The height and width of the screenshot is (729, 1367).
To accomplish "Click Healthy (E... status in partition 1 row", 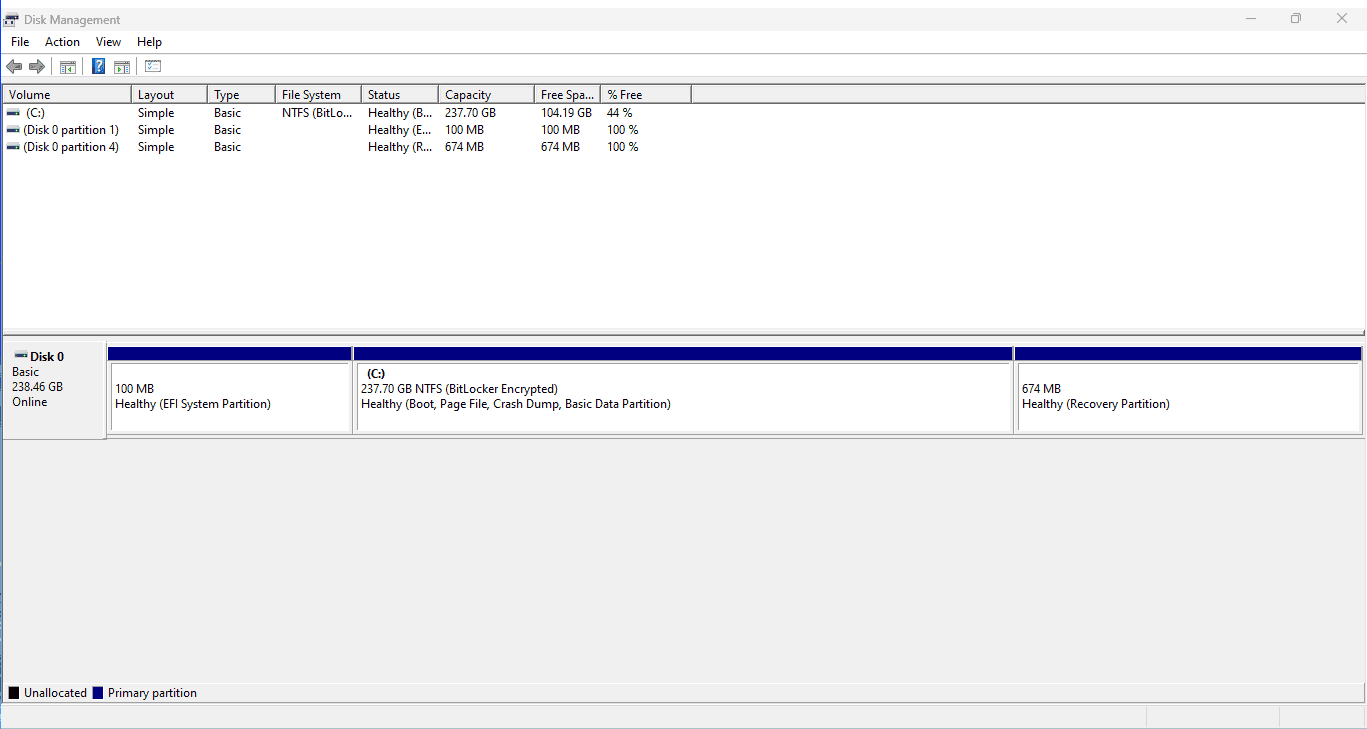I will (x=400, y=130).
